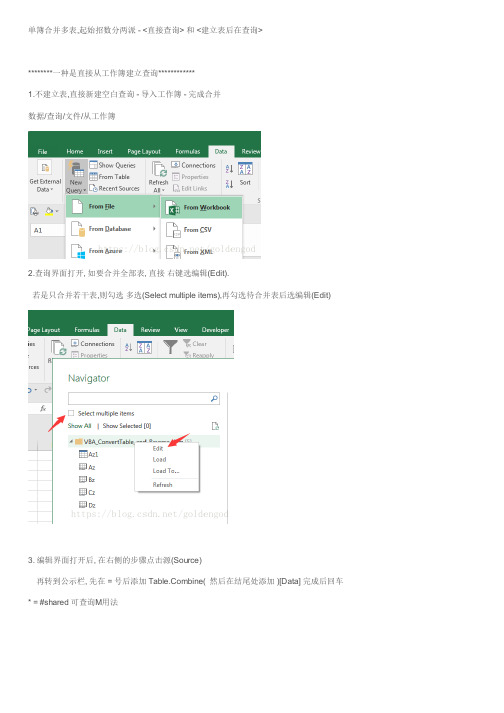The width and height of the screenshot is (504, 713).
Task: Expand the From Database submenu arrow
Action: click(154, 229)
